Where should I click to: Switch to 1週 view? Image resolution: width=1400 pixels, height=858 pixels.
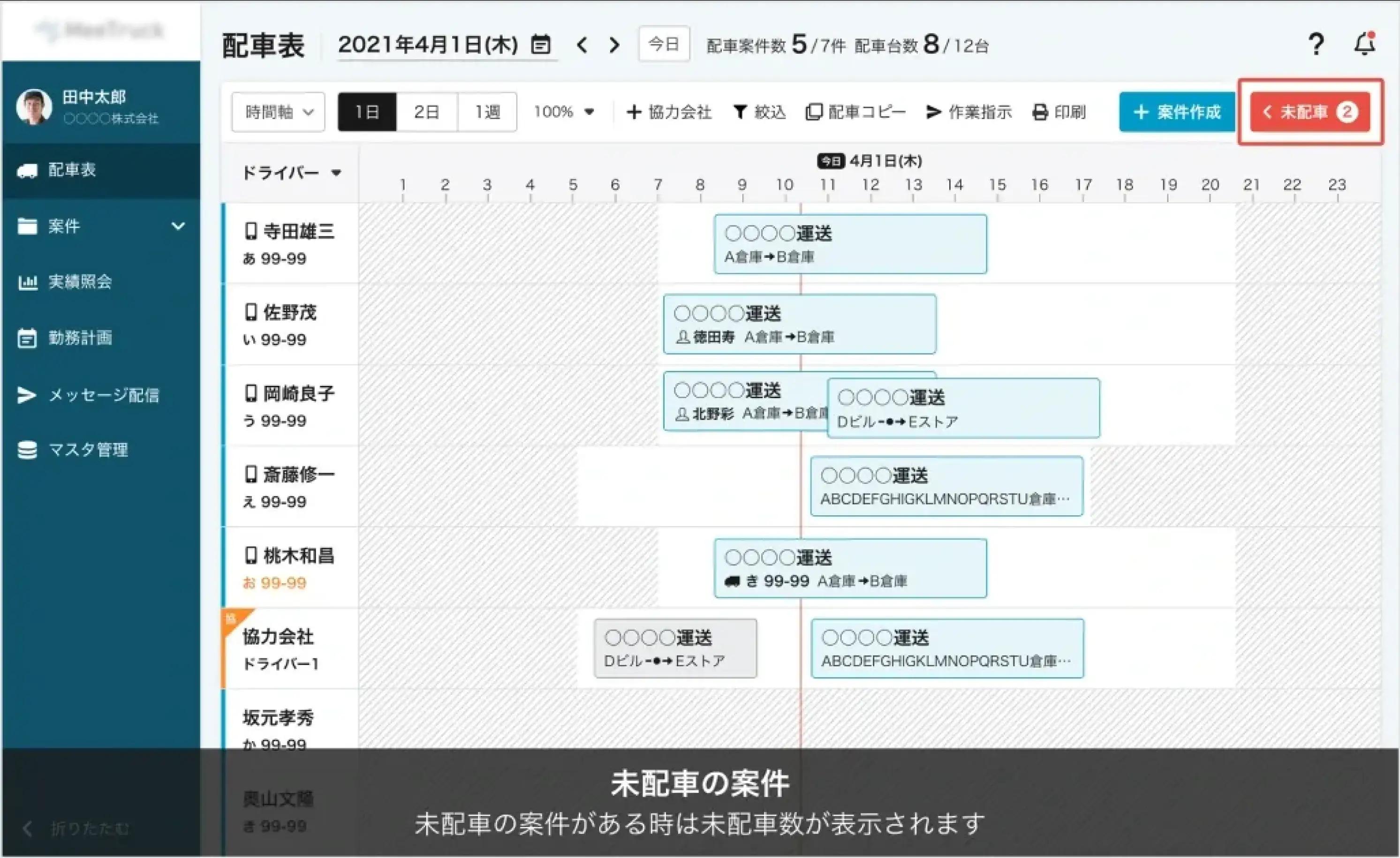click(x=487, y=112)
